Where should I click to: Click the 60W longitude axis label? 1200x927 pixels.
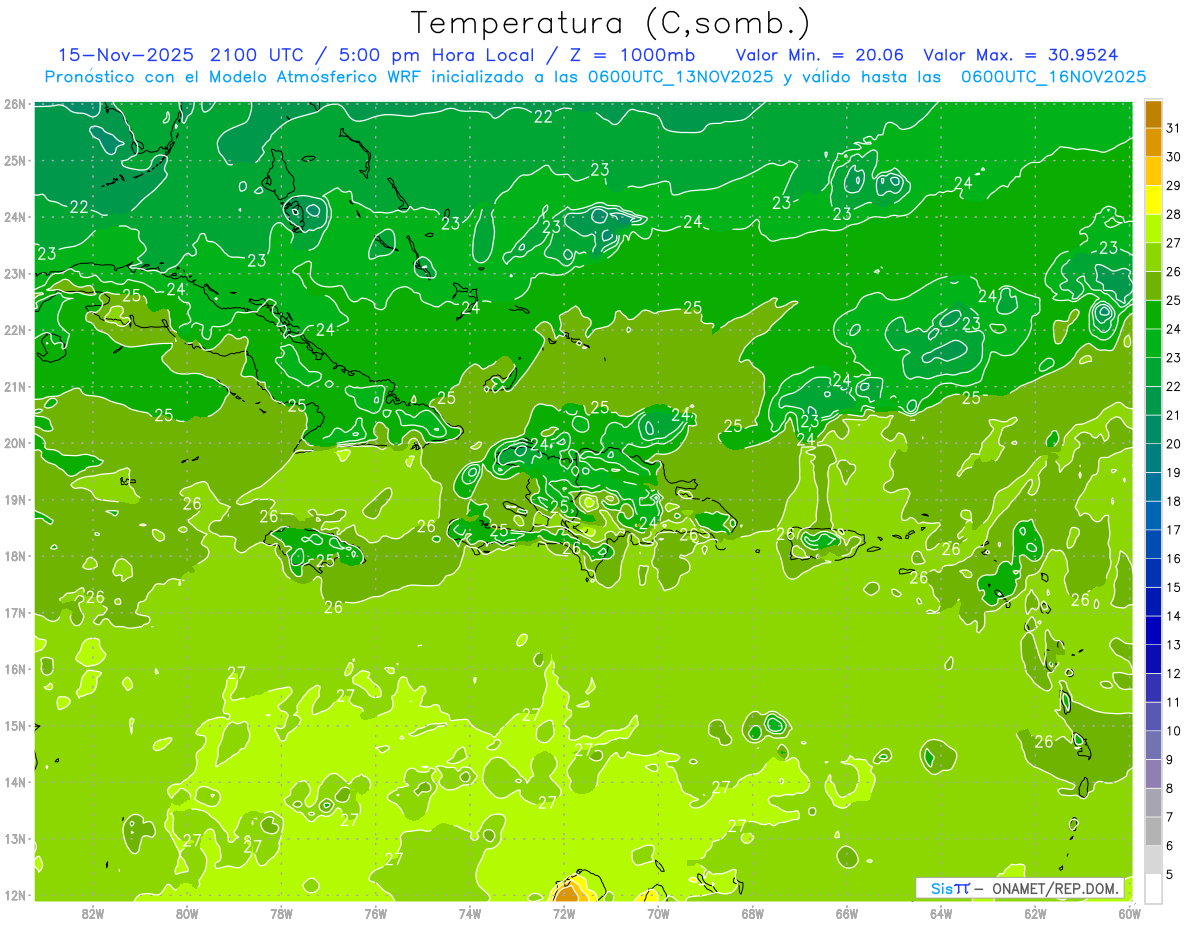pyautogui.click(x=1129, y=912)
